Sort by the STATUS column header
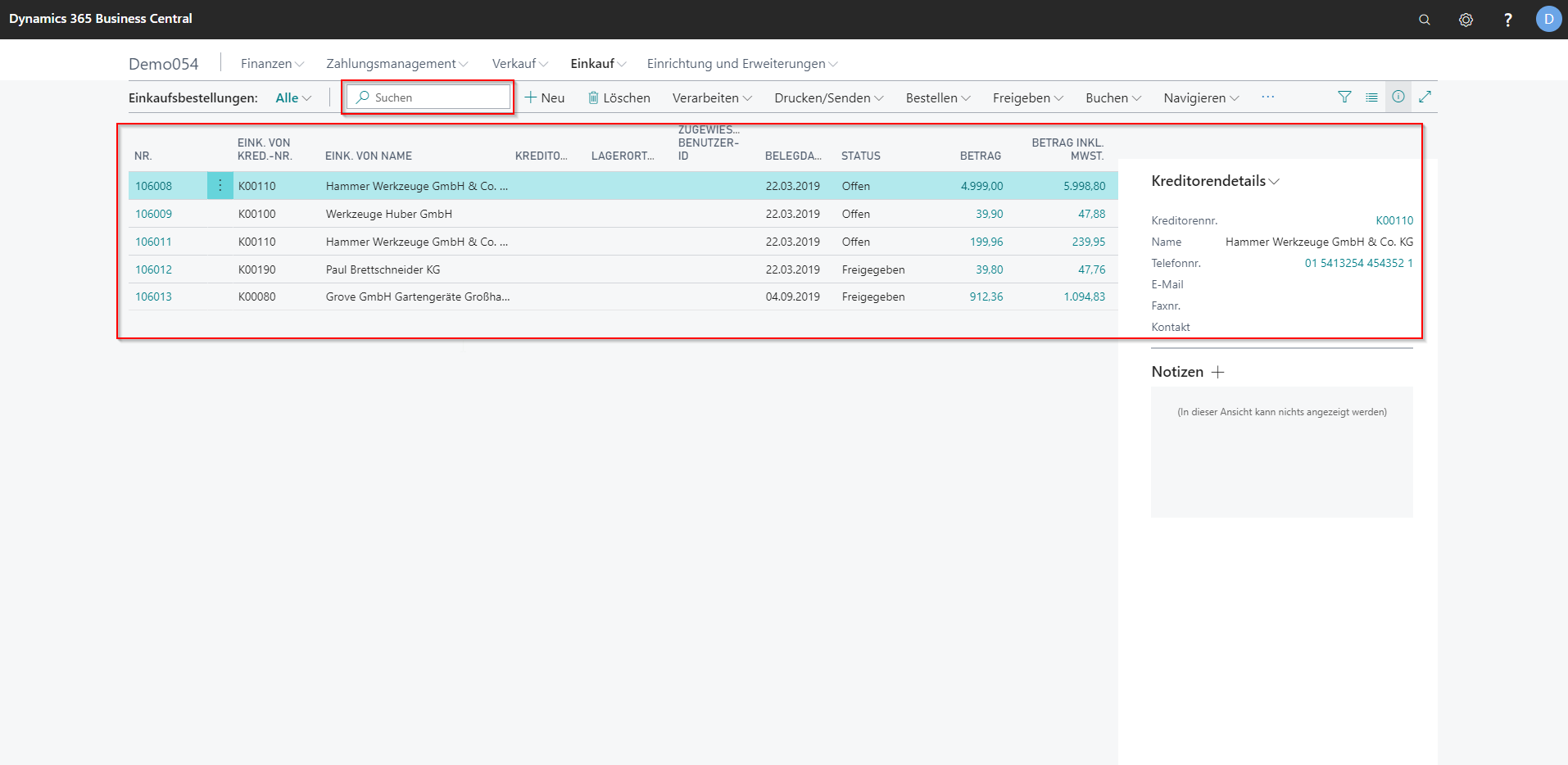The width and height of the screenshot is (1568, 765). (x=861, y=156)
